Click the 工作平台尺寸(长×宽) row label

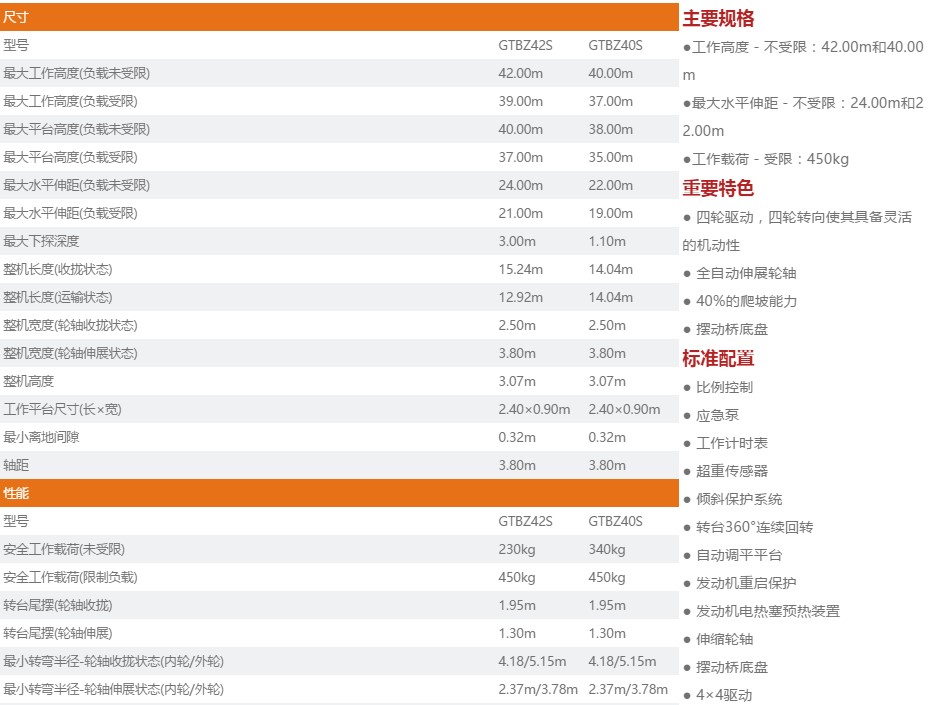click(x=62, y=409)
